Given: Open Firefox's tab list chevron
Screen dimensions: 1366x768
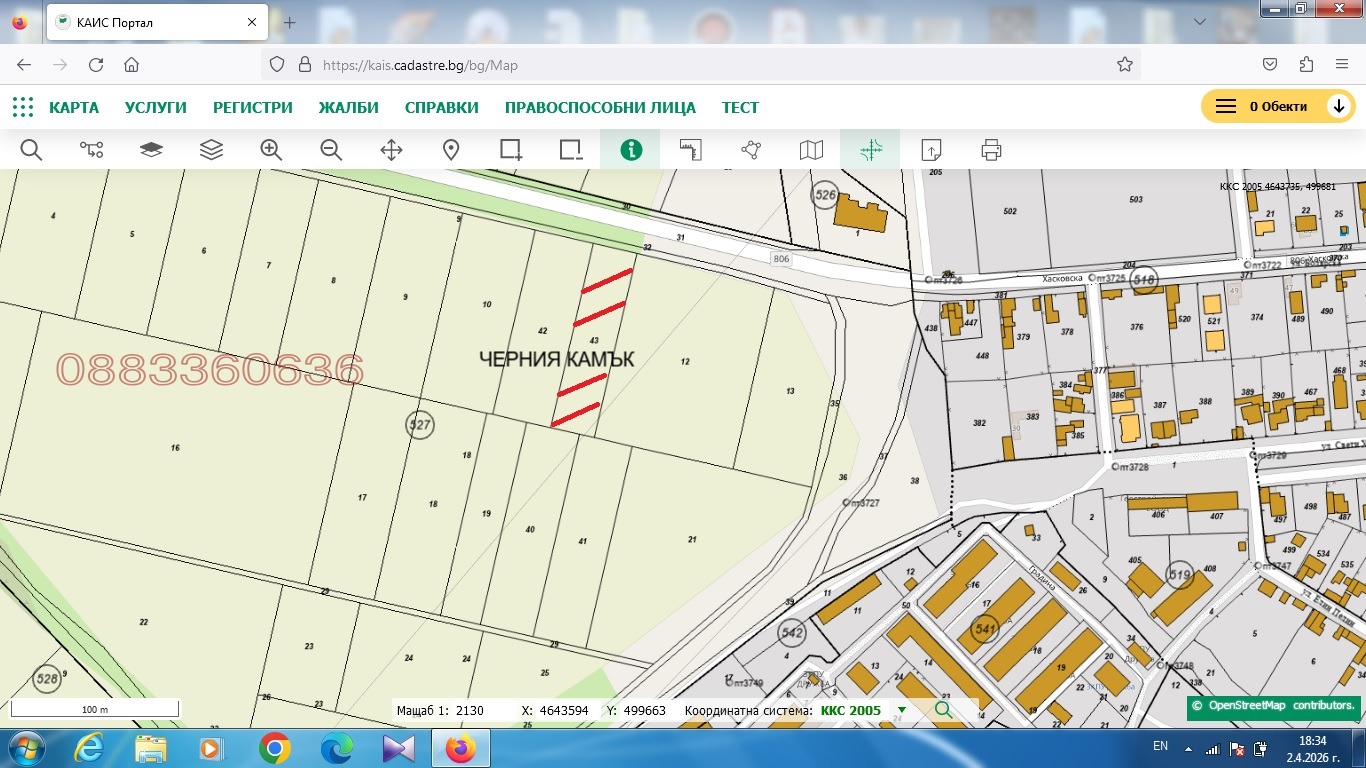Looking at the screenshot, I should coord(1199,21).
